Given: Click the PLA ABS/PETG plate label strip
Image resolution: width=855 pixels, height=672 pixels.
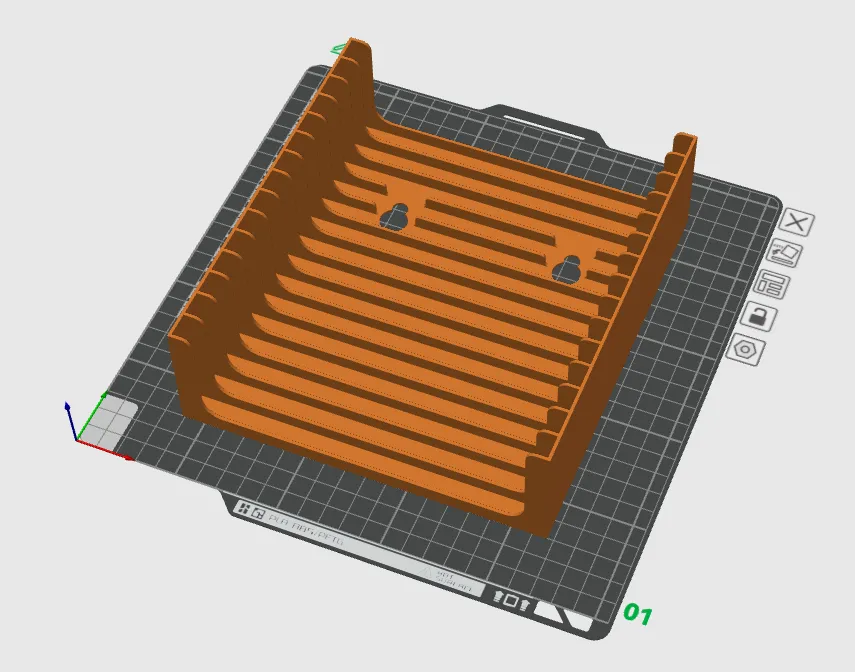Looking at the screenshot, I should point(305,526).
